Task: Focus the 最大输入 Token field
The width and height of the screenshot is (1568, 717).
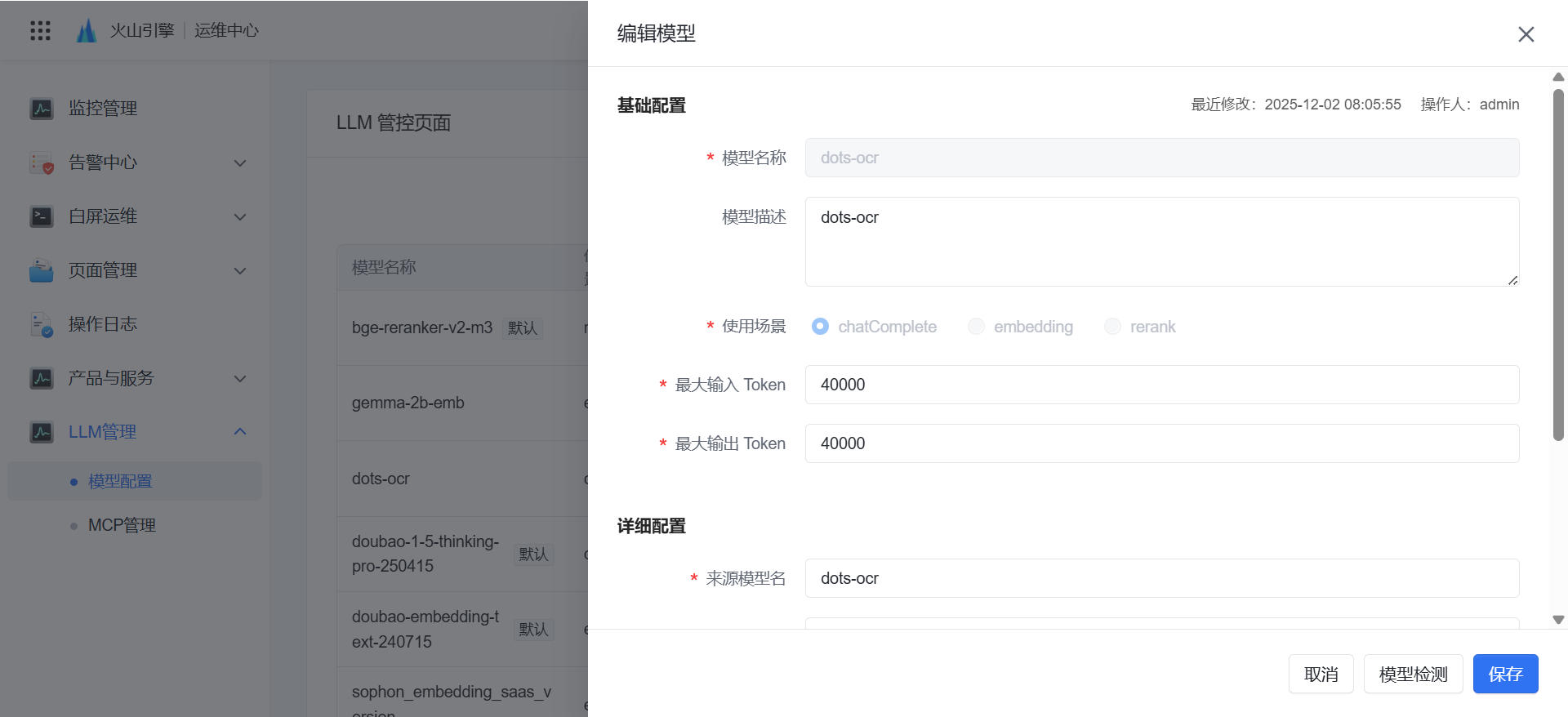Action: tap(1162, 385)
